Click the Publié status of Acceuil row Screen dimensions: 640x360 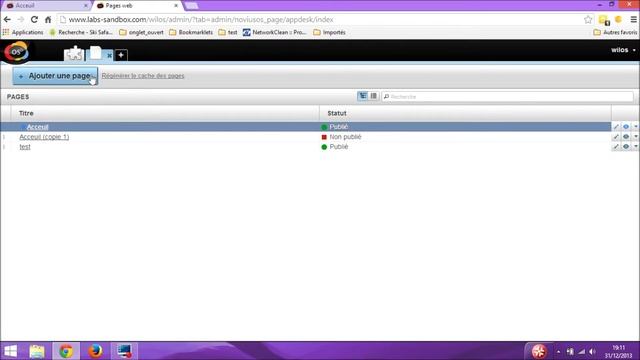click(x=338, y=127)
